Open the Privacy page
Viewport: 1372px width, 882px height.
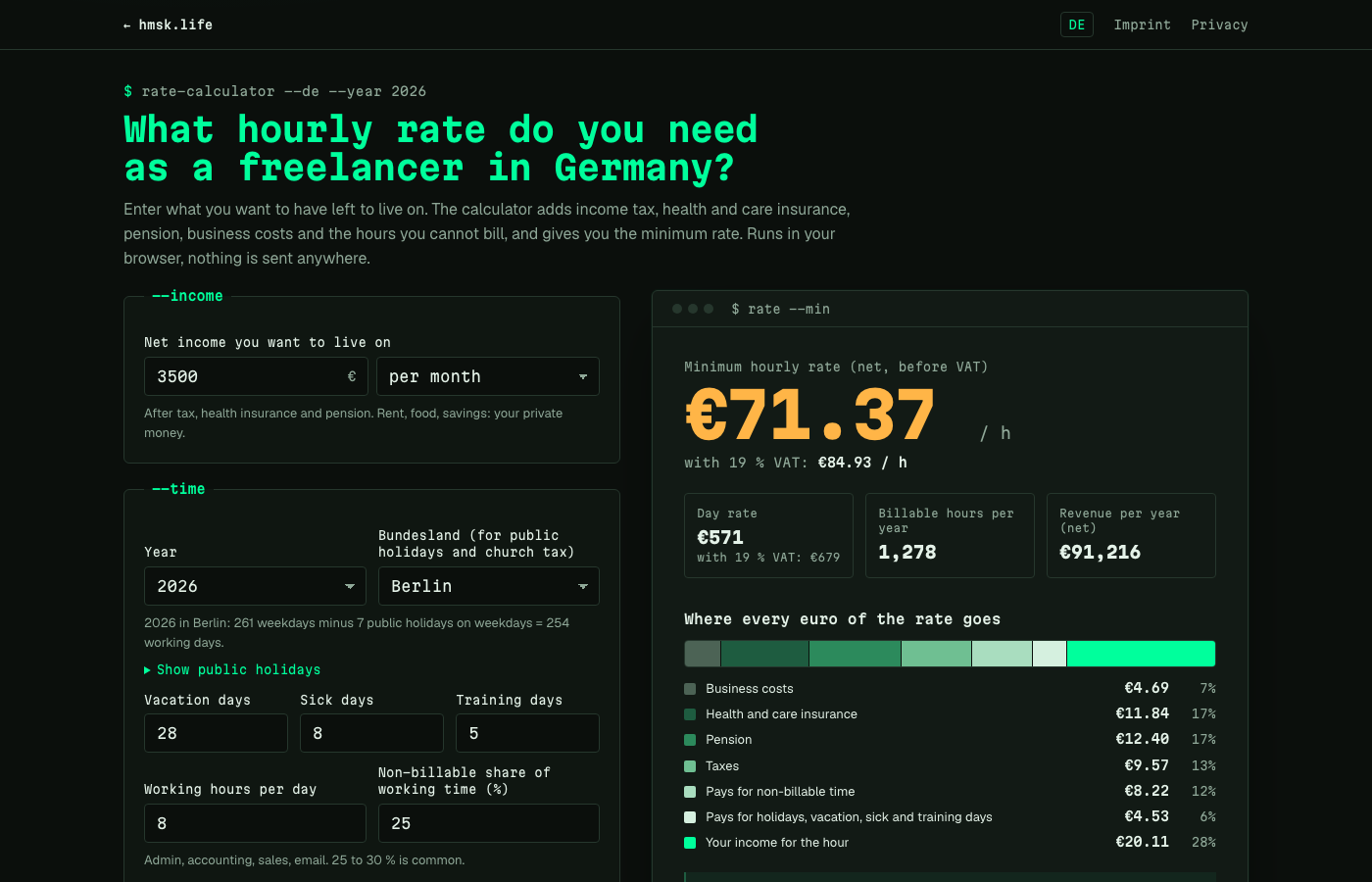[x=1220, y=24]
